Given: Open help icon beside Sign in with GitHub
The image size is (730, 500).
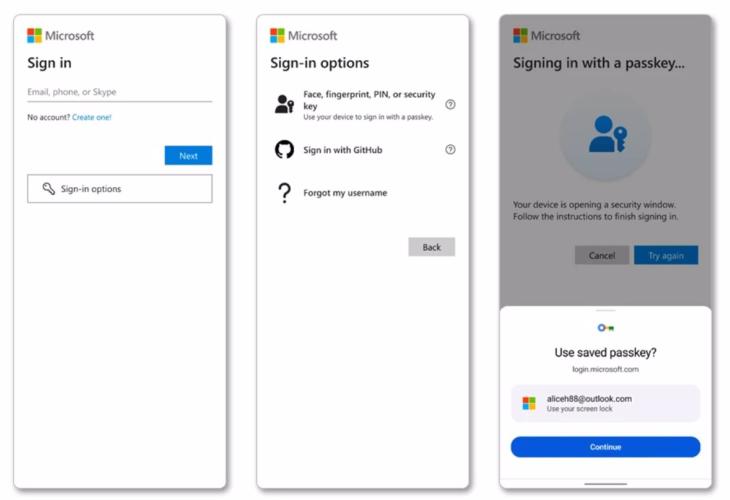Looking at the screenshot, I should (450, 149).
